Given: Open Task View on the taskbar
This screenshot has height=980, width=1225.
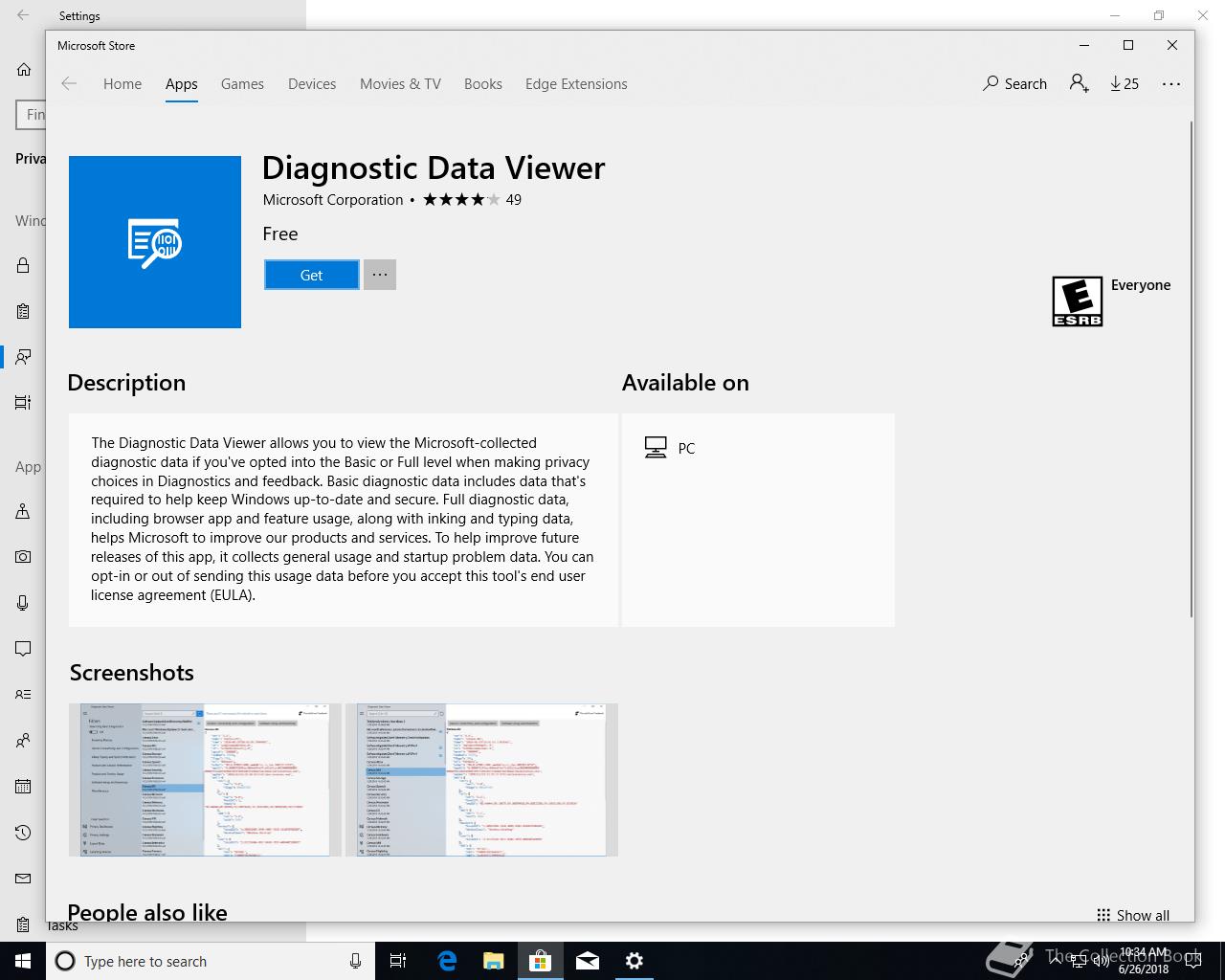Looking at the screenshot, I should tap(398, 961).
